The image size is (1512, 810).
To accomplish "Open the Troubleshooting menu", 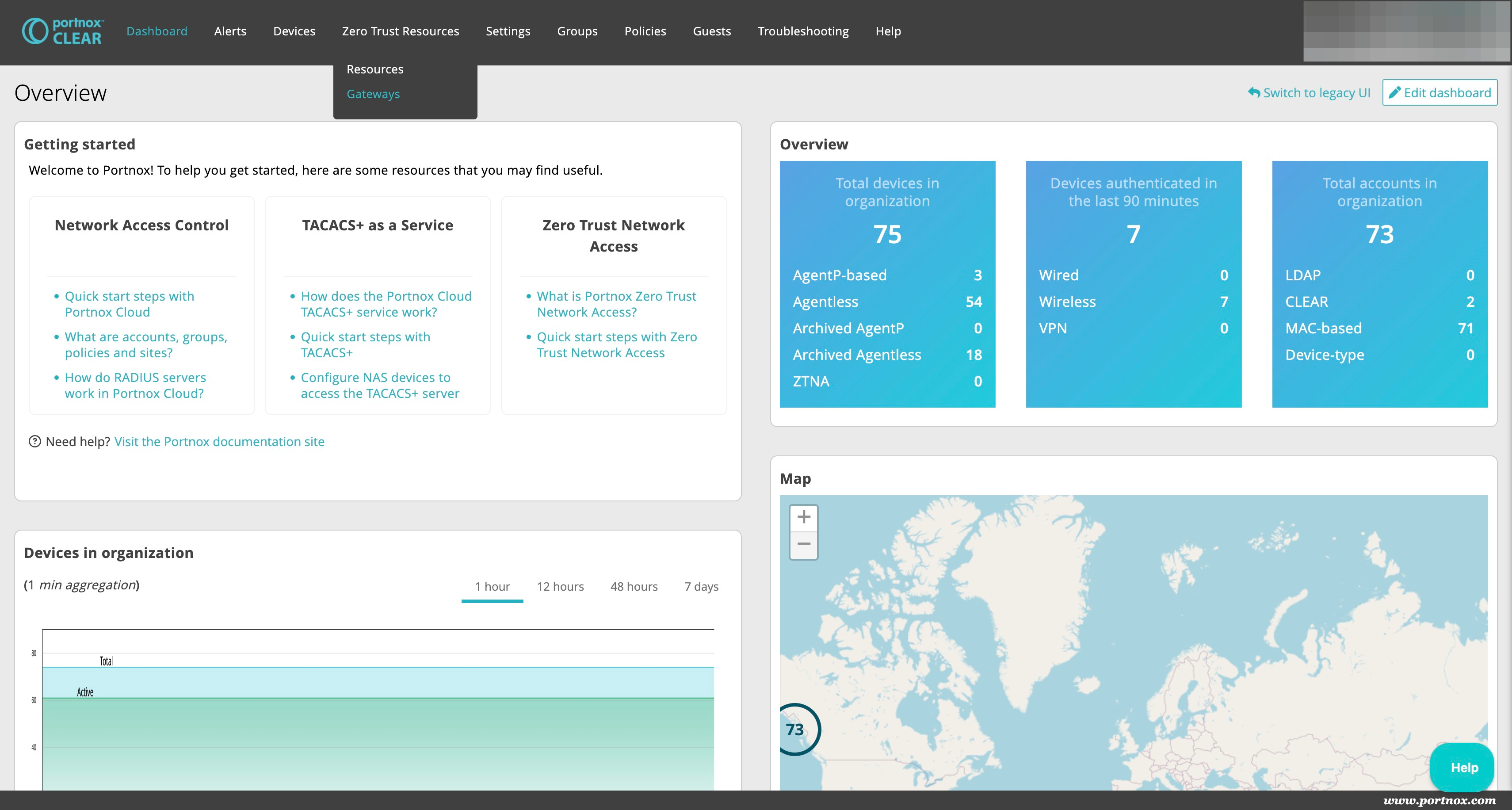I will (803, 31).
